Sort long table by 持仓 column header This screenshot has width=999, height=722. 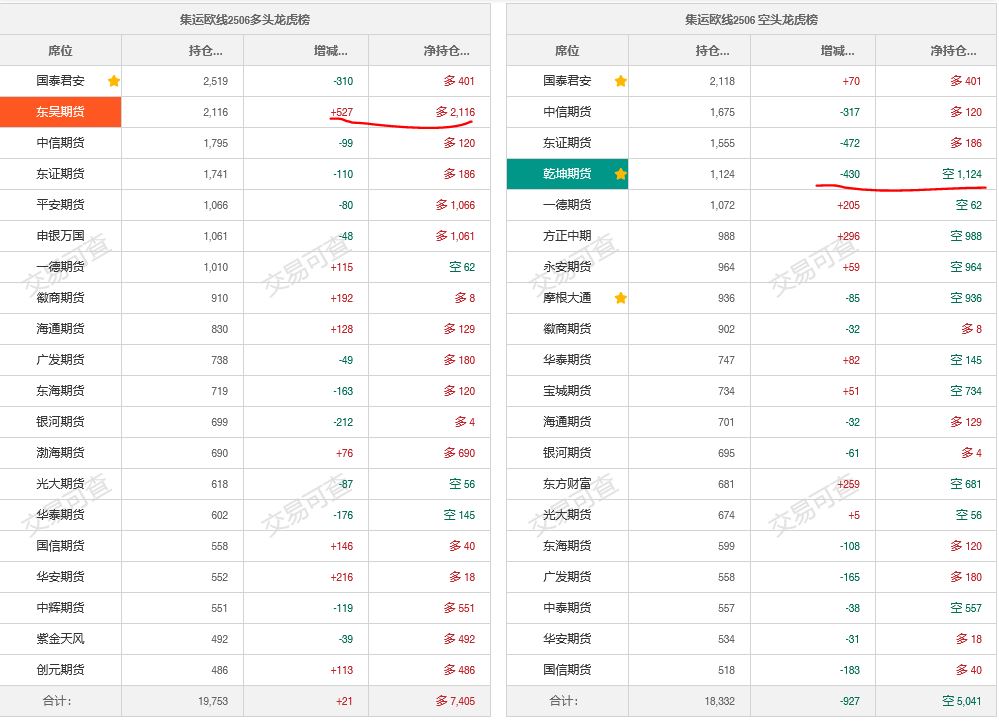pos(182,50)
